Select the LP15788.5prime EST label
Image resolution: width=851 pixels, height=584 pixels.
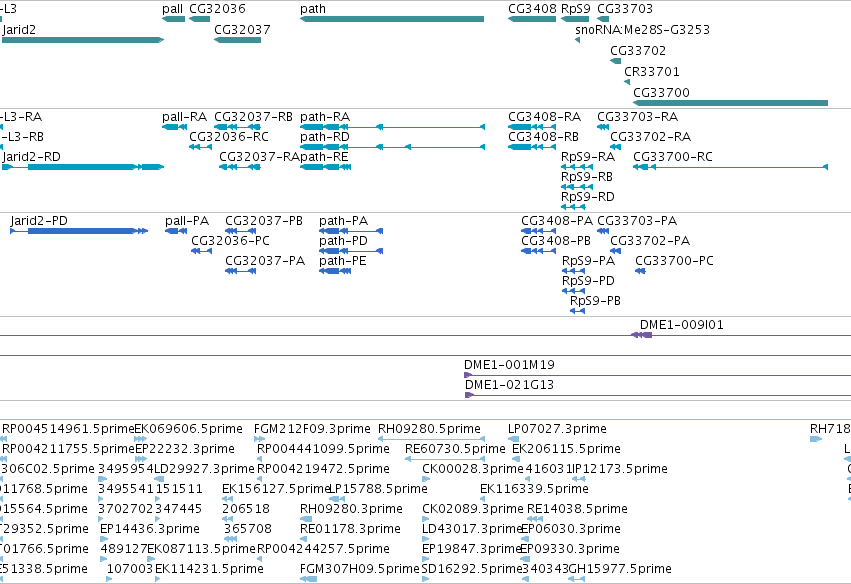pos(378,489)
